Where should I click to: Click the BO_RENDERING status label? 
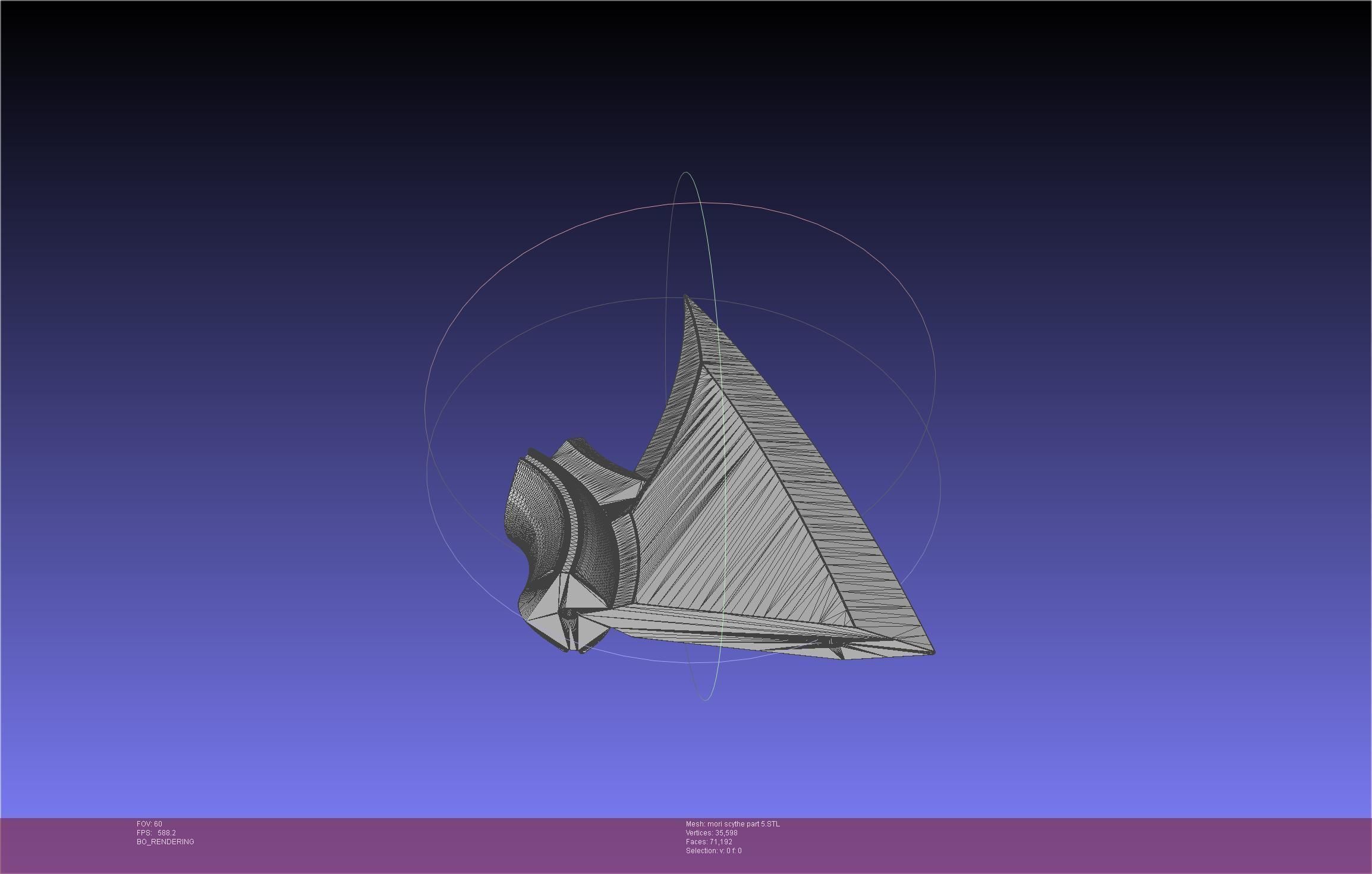tap(165, 842)
